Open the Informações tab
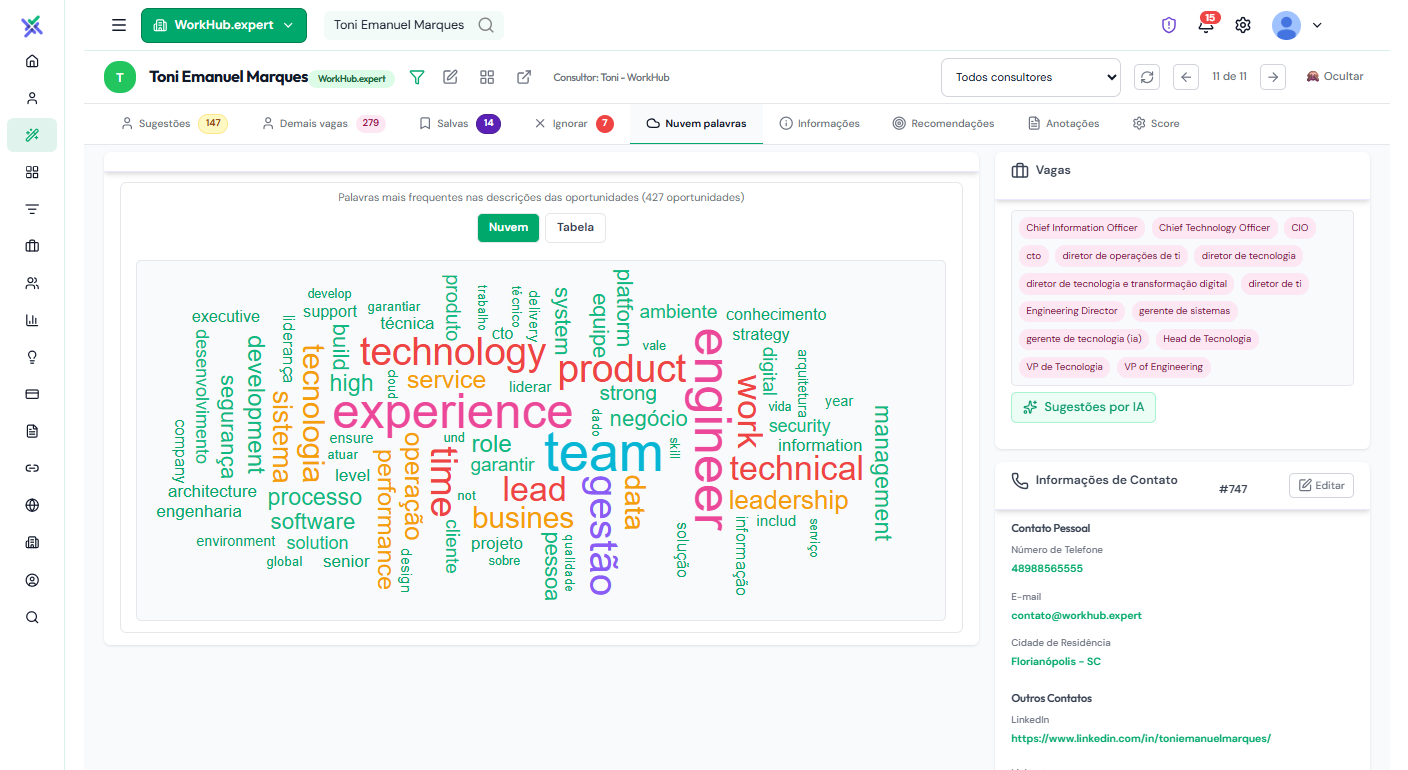This screenshot has width=1408, height=770. 819,124
